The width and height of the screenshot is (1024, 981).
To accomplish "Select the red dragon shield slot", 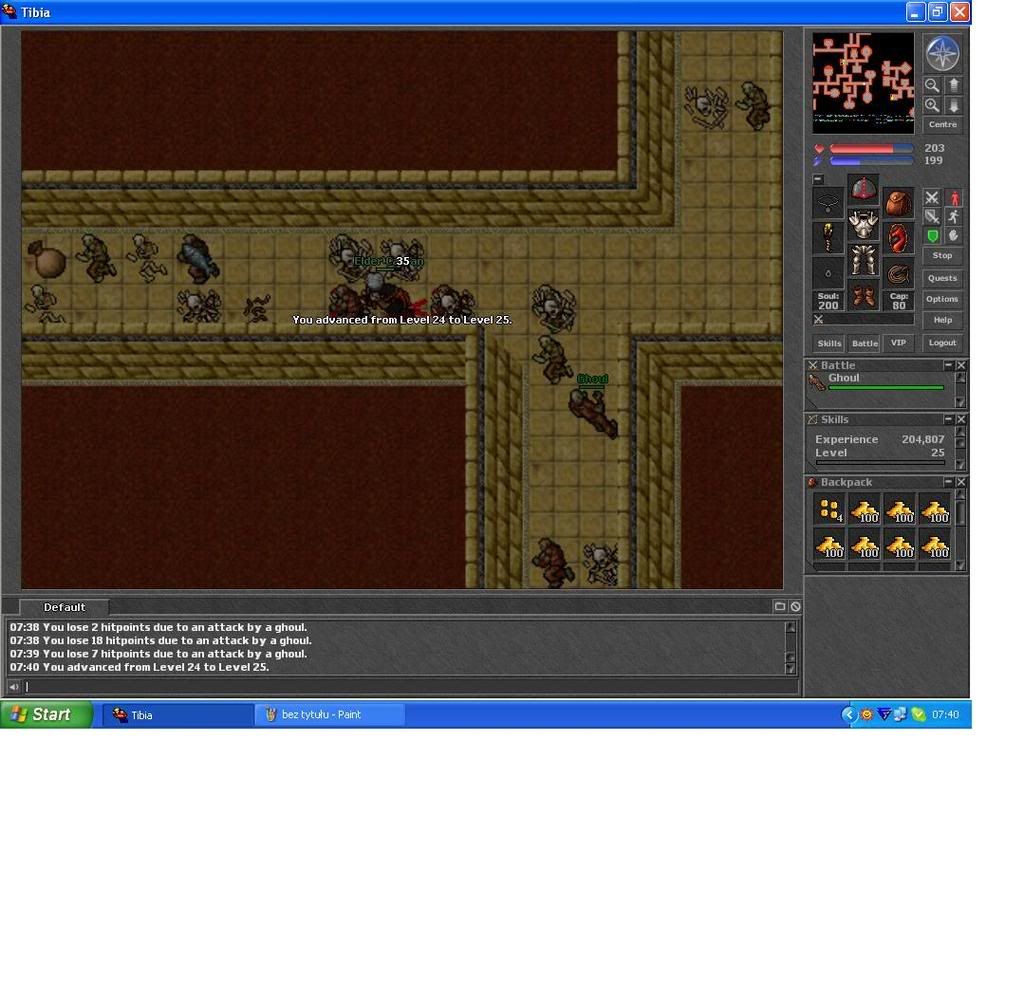I will coord(899,238).
